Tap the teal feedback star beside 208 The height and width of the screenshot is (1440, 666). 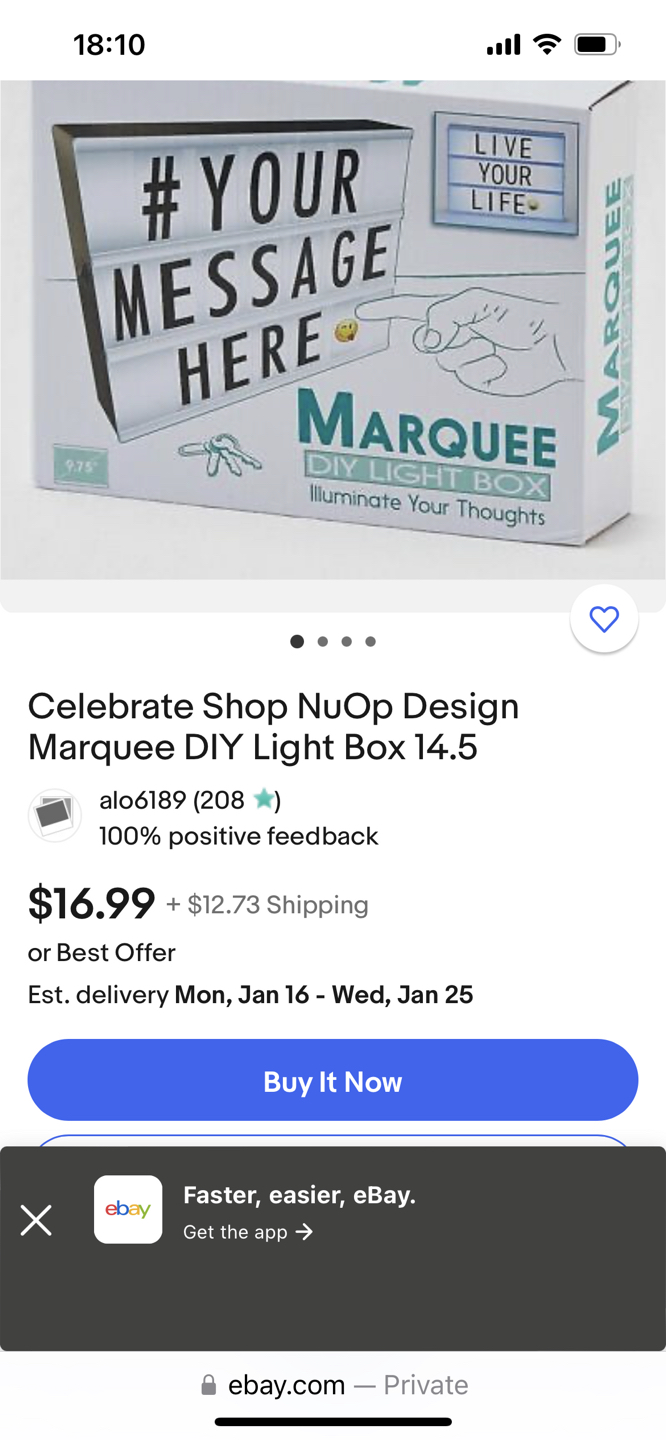pos(264,799)
